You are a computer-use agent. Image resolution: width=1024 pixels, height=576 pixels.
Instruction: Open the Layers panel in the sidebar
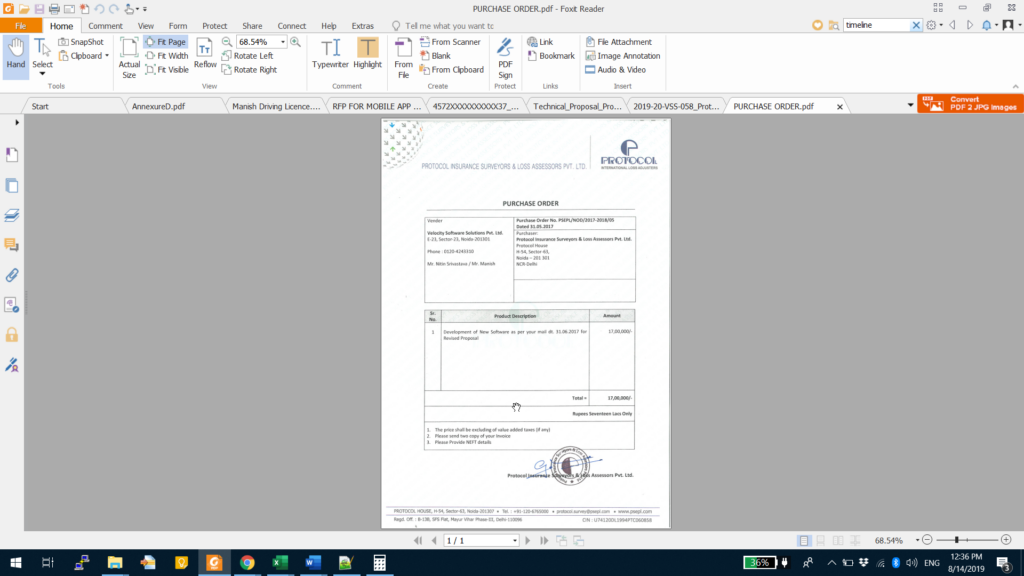coord(12,215)
